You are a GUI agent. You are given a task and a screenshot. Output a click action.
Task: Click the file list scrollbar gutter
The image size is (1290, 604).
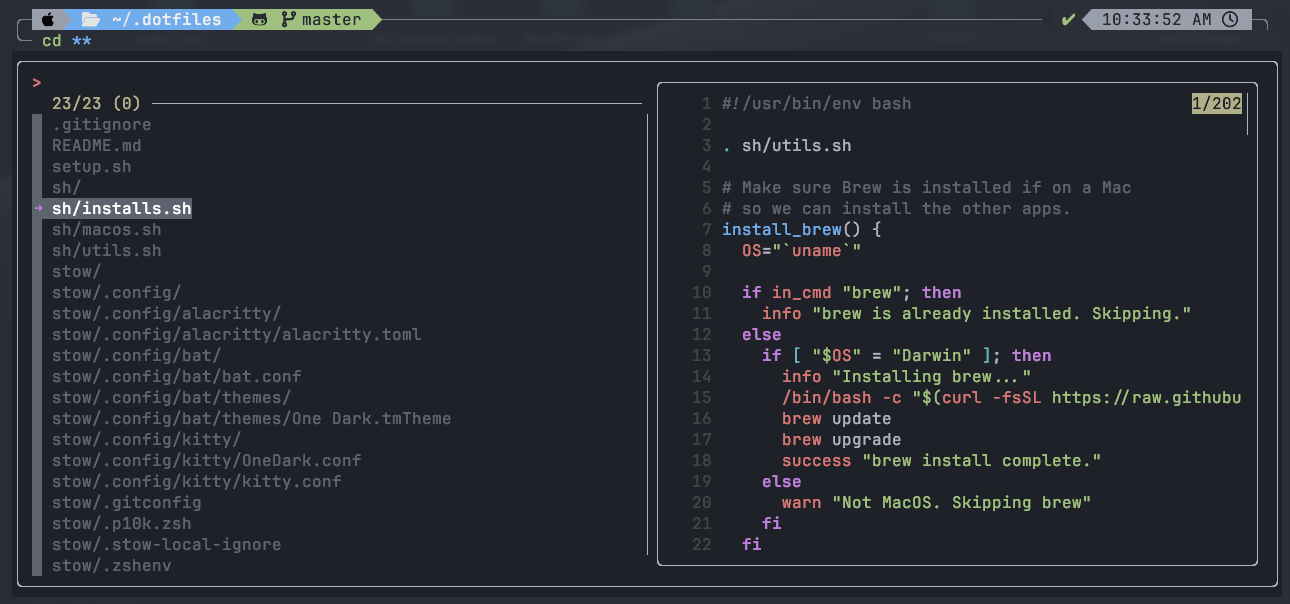(x=37, y=344)
